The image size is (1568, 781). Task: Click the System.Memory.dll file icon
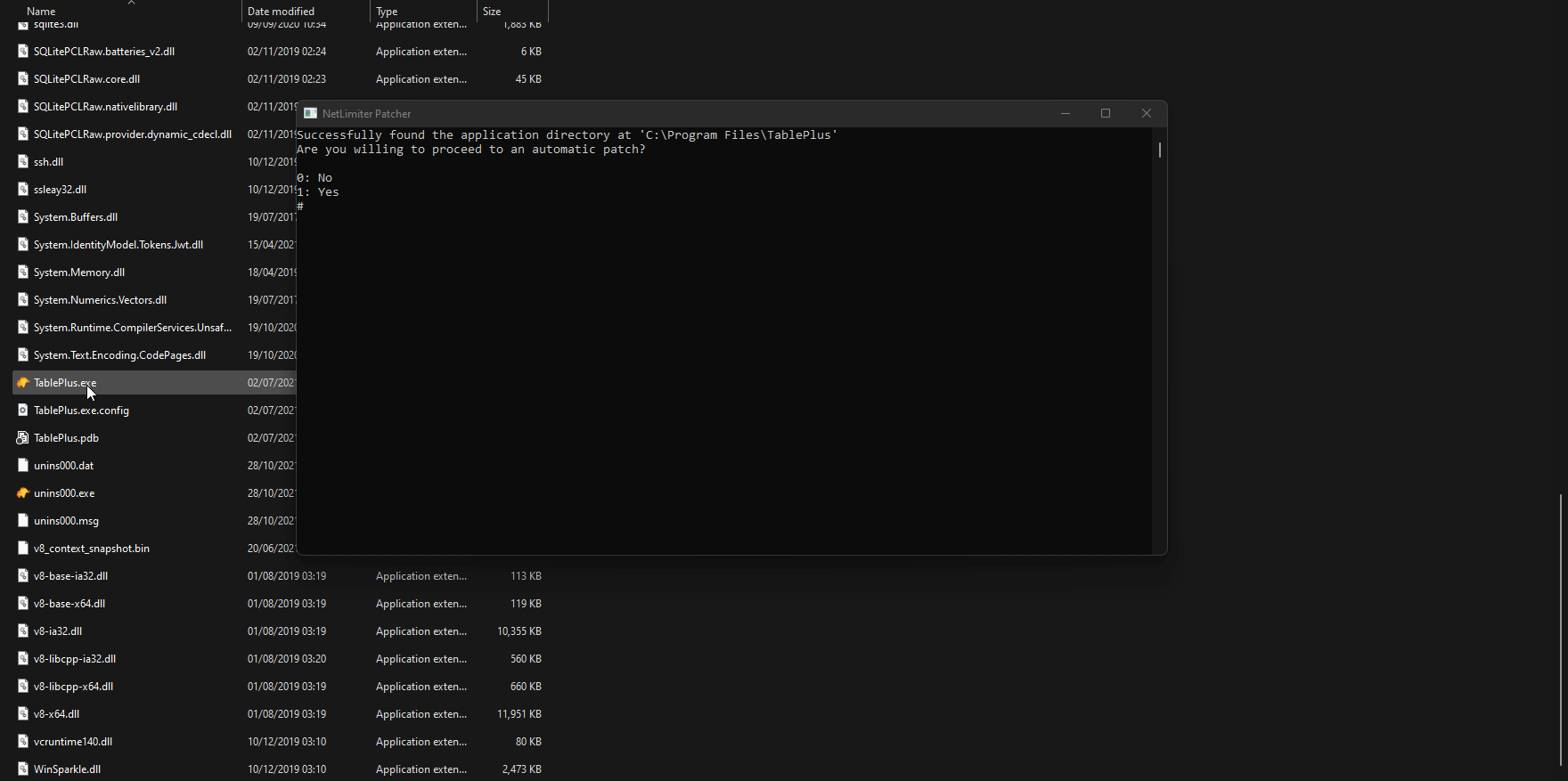(23, 273)
